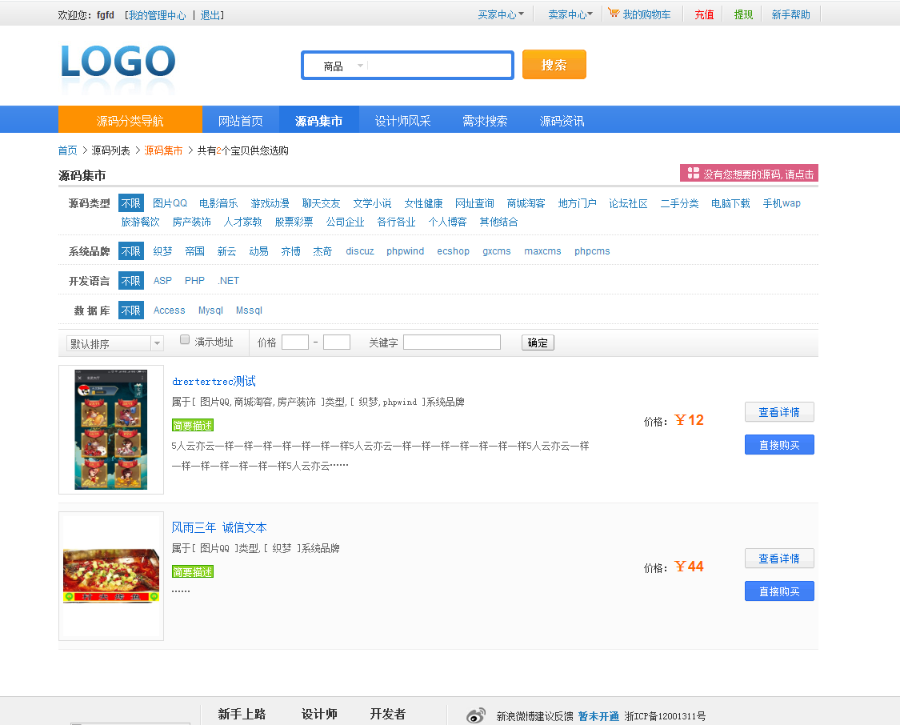Filter source type by 游戏动漫
Screen dimensions: 900x725
[x=270, y=203]
